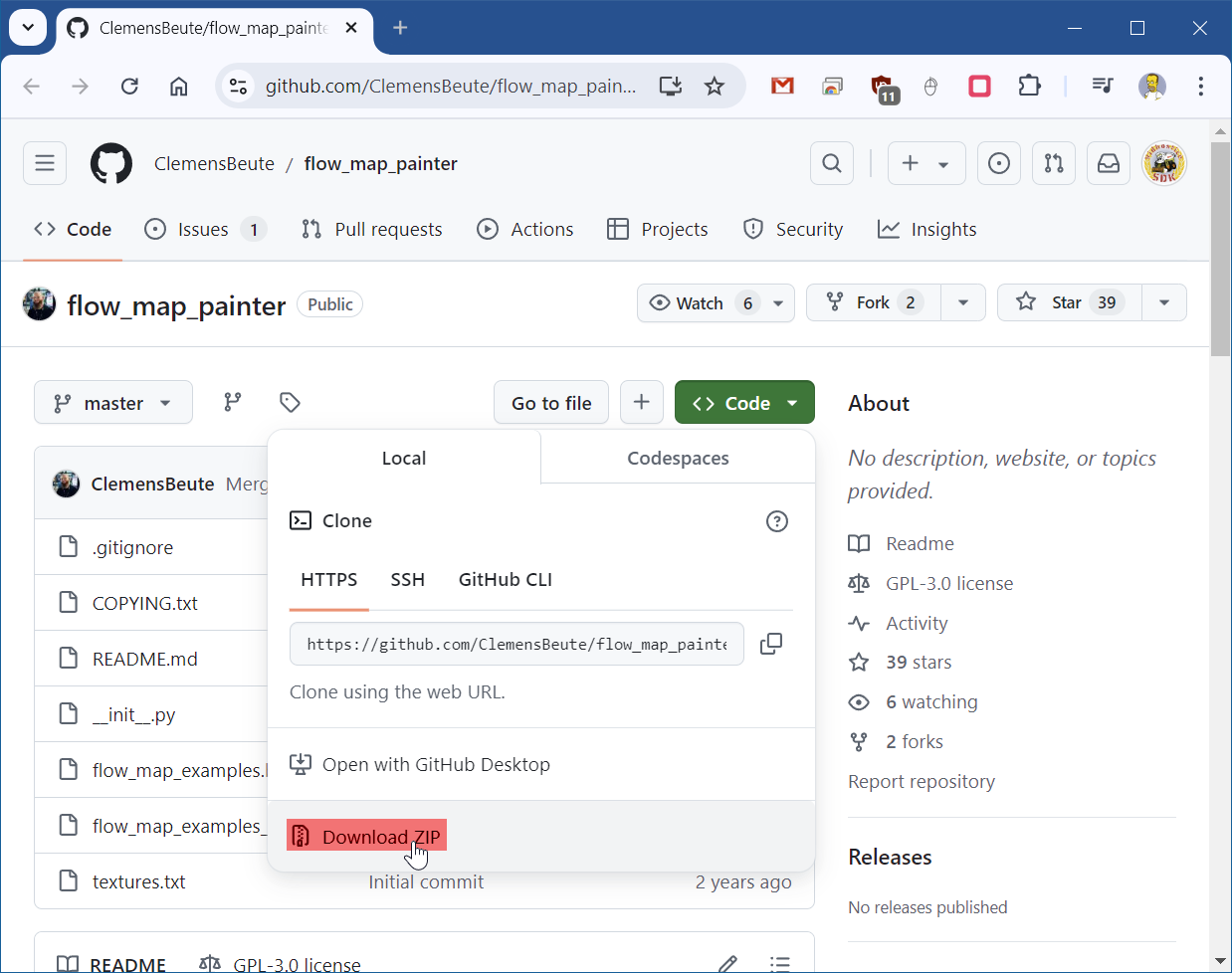Viewport: 1232px width, 973px height.
Task: Open the shield extension with badge 11
Action: (883, 88)
